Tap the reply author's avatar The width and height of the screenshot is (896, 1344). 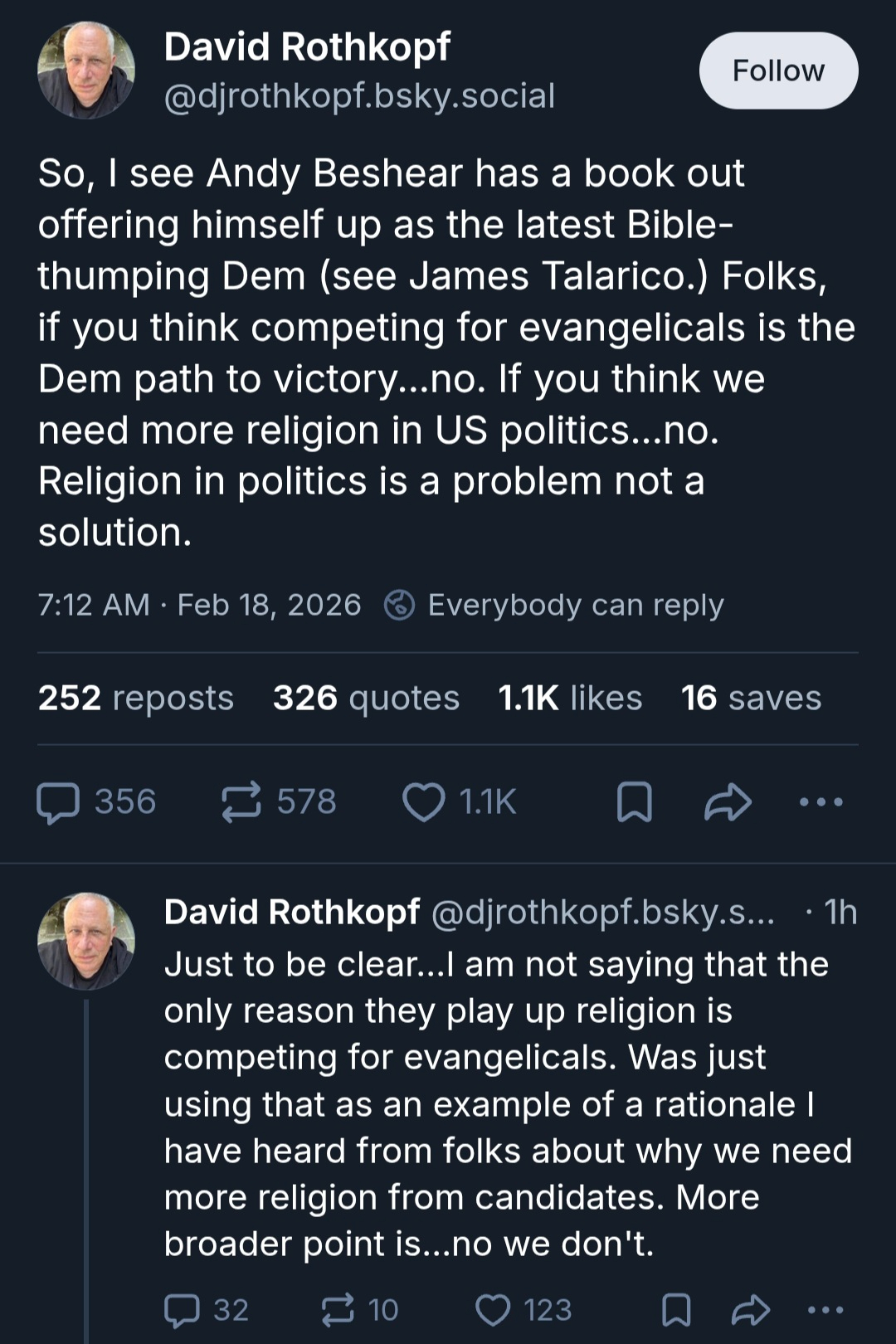(x=86, y=941)
